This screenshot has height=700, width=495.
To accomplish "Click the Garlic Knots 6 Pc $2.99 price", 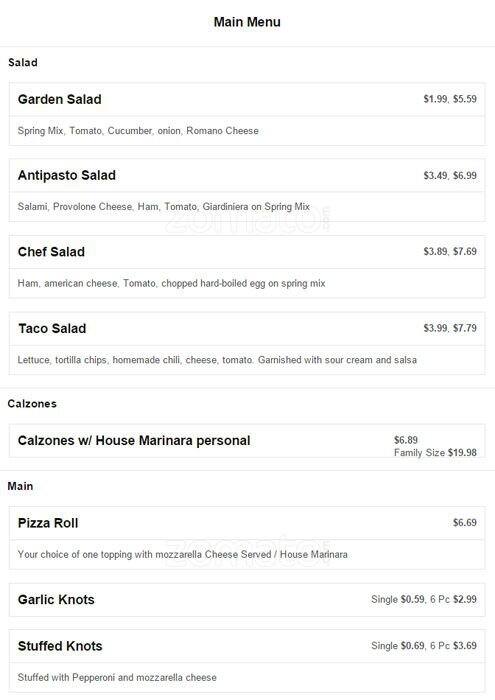I will (x=453, y=599).
